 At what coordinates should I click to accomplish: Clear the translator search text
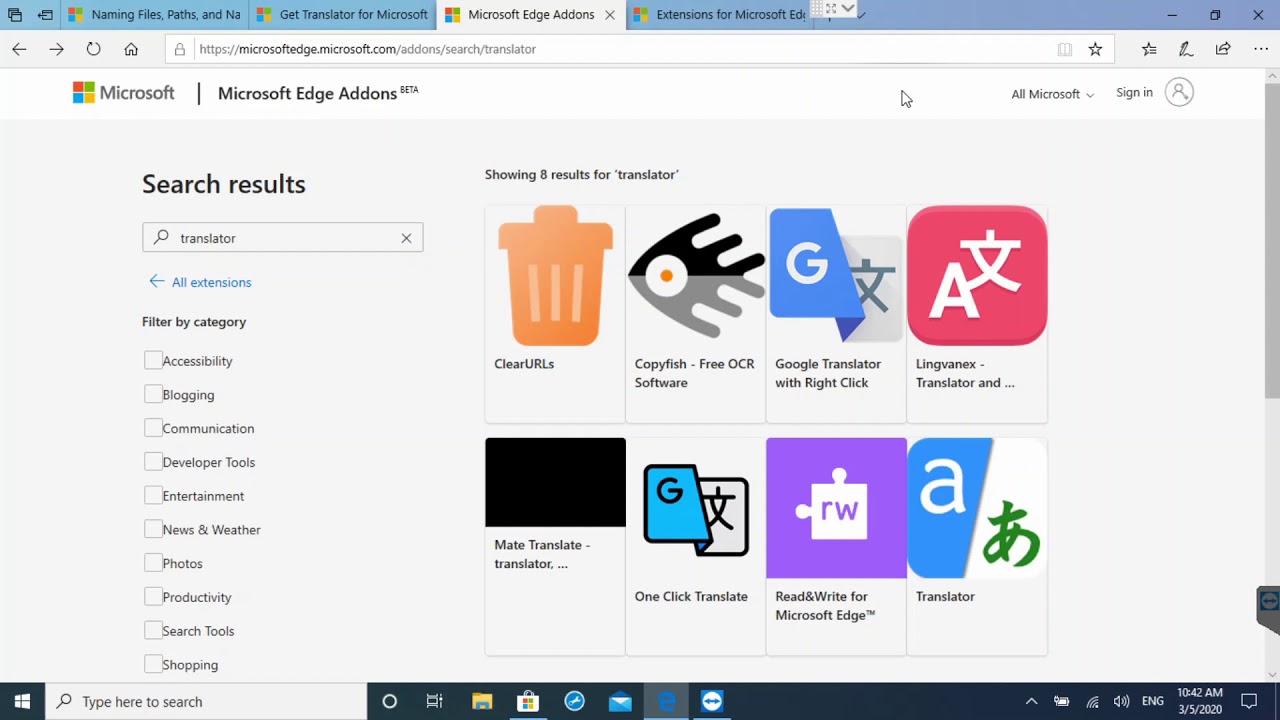406,238
